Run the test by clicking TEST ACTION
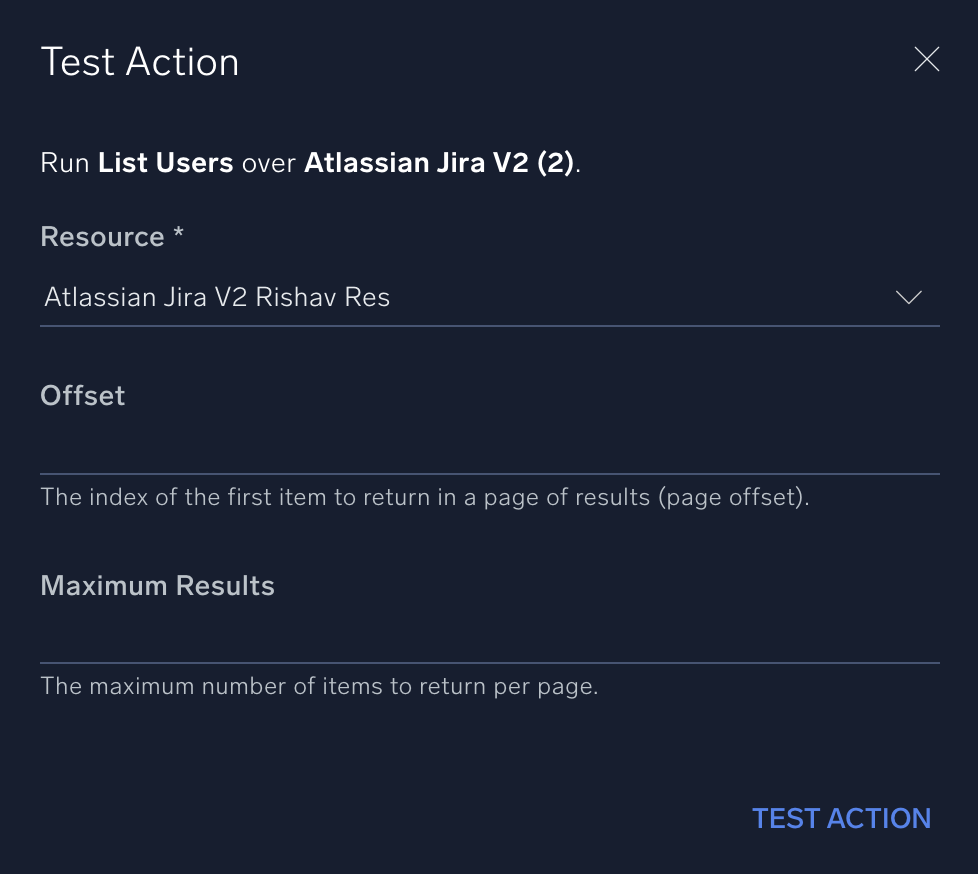Image resolution: width=978 pixels, height=874 pixels. tap(841, 818)
